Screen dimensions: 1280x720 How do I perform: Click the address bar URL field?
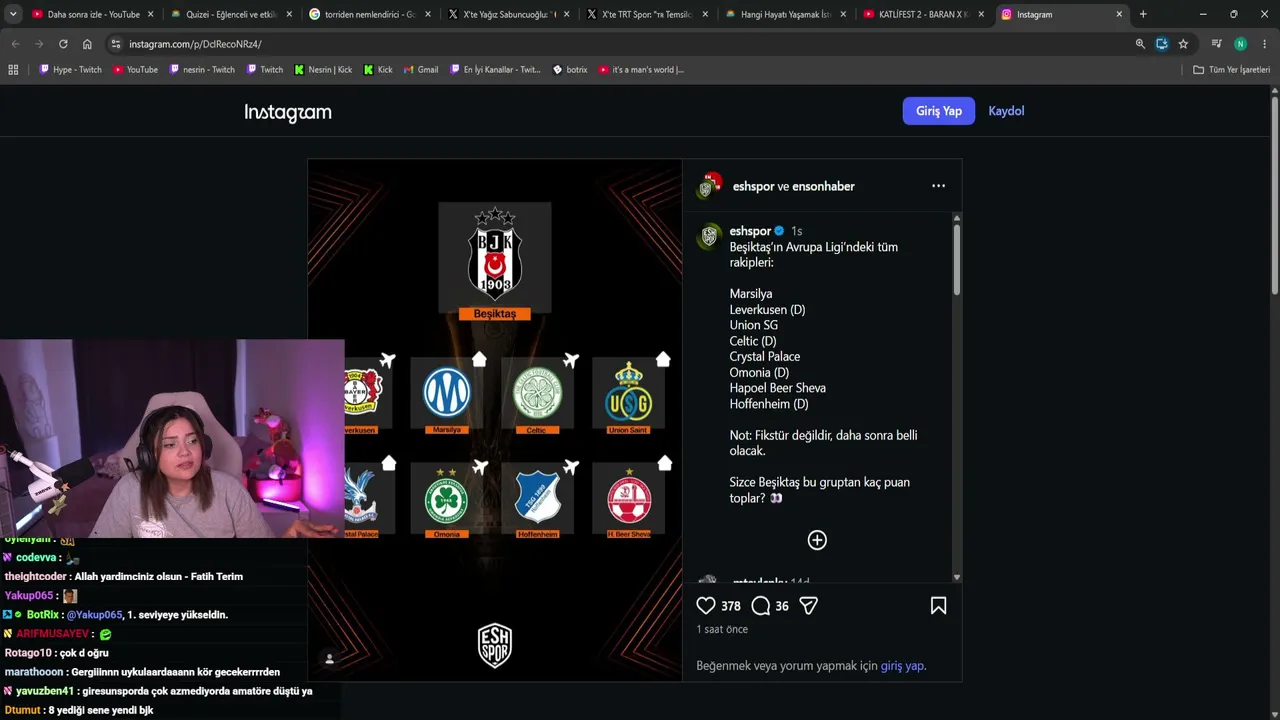(620, 44)
